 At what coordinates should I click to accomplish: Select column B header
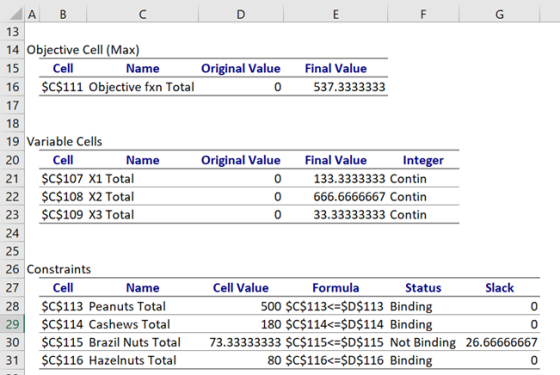(x=63, y=14)
